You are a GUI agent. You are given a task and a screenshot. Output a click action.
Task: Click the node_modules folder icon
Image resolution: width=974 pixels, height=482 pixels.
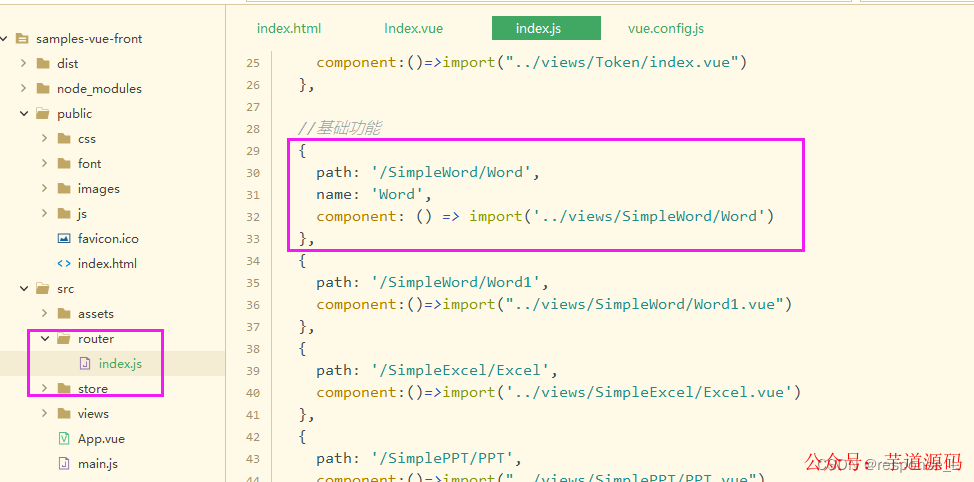click(43, 88)
